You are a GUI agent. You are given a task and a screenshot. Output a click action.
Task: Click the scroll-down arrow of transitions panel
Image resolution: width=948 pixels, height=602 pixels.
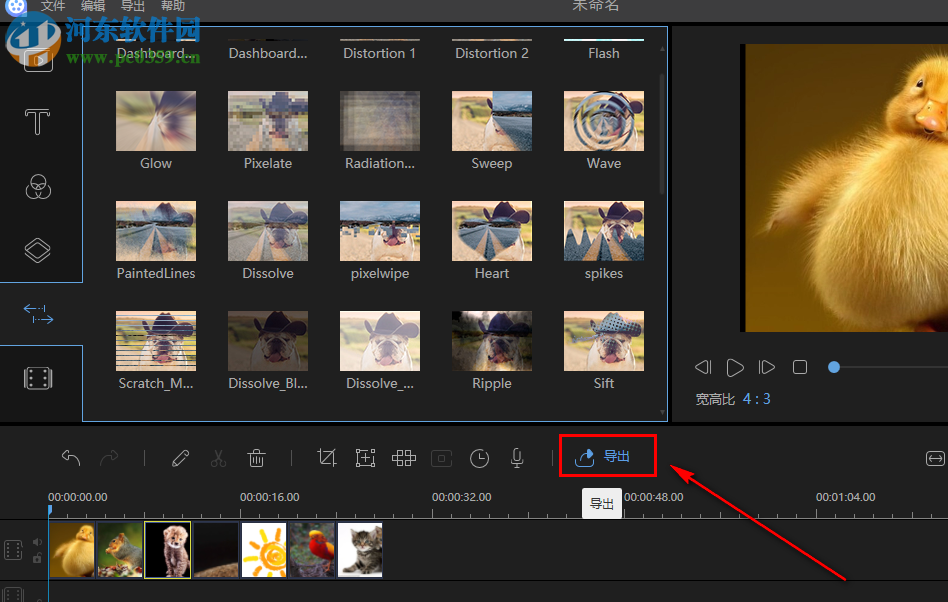pyautogui.click(x=663, y=413)
